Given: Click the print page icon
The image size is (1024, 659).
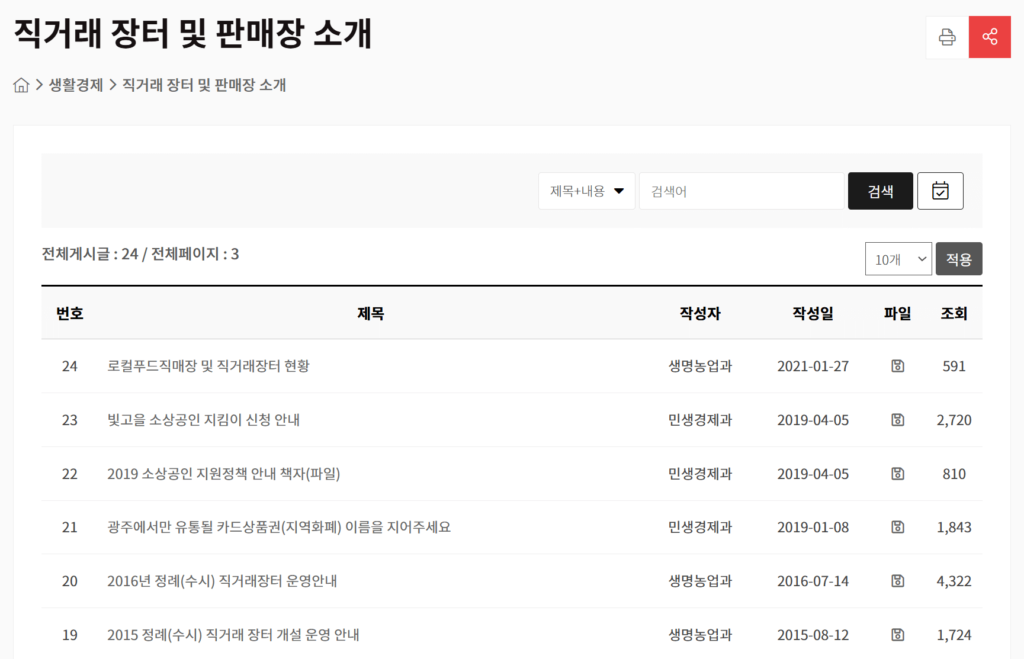Looking at the screenshot, I should click(x=947, y=37).
